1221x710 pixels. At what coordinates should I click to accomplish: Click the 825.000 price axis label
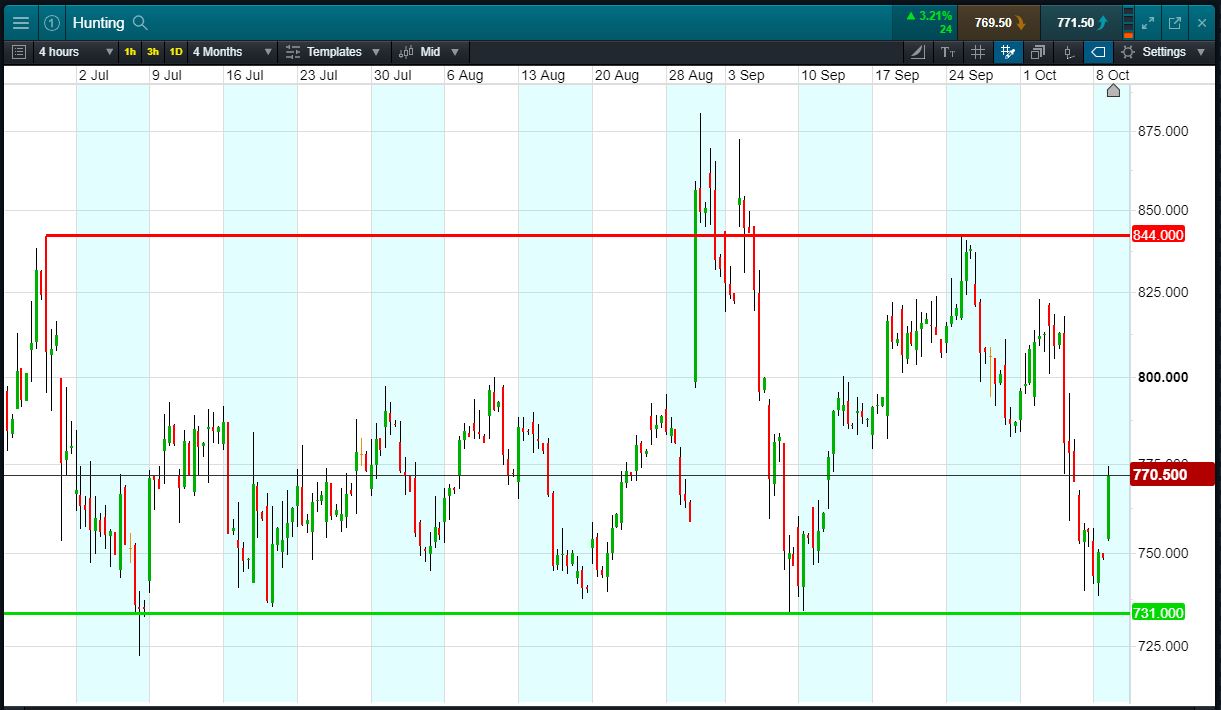tap(1162, 292)
